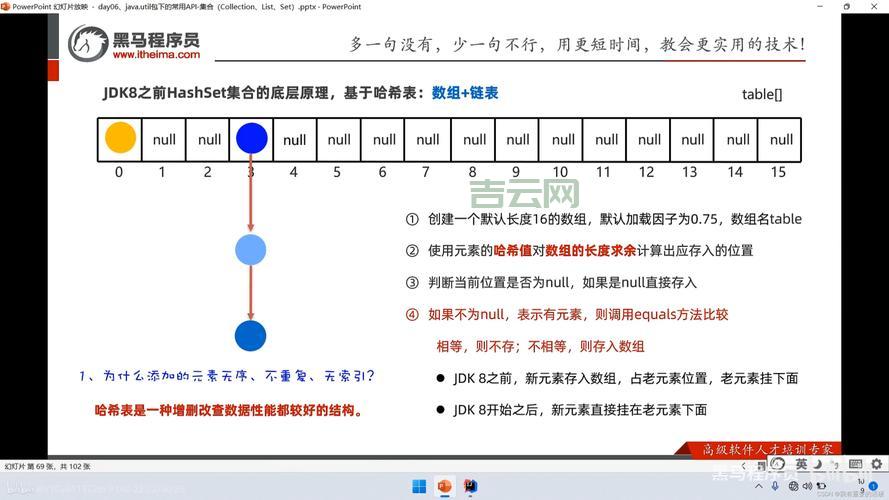Click the yellow circle in index 0

[x=120, y=138]
